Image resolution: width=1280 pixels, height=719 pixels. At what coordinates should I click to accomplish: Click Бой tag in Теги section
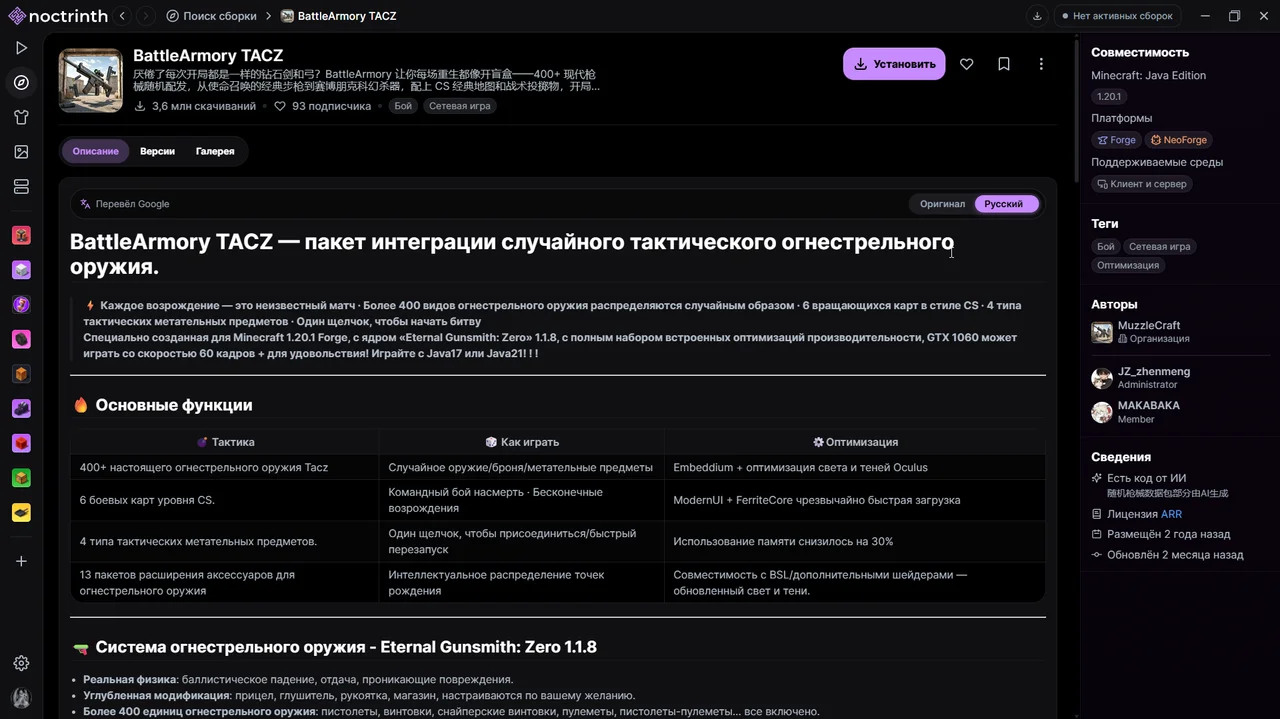(x=1105, y=246)
